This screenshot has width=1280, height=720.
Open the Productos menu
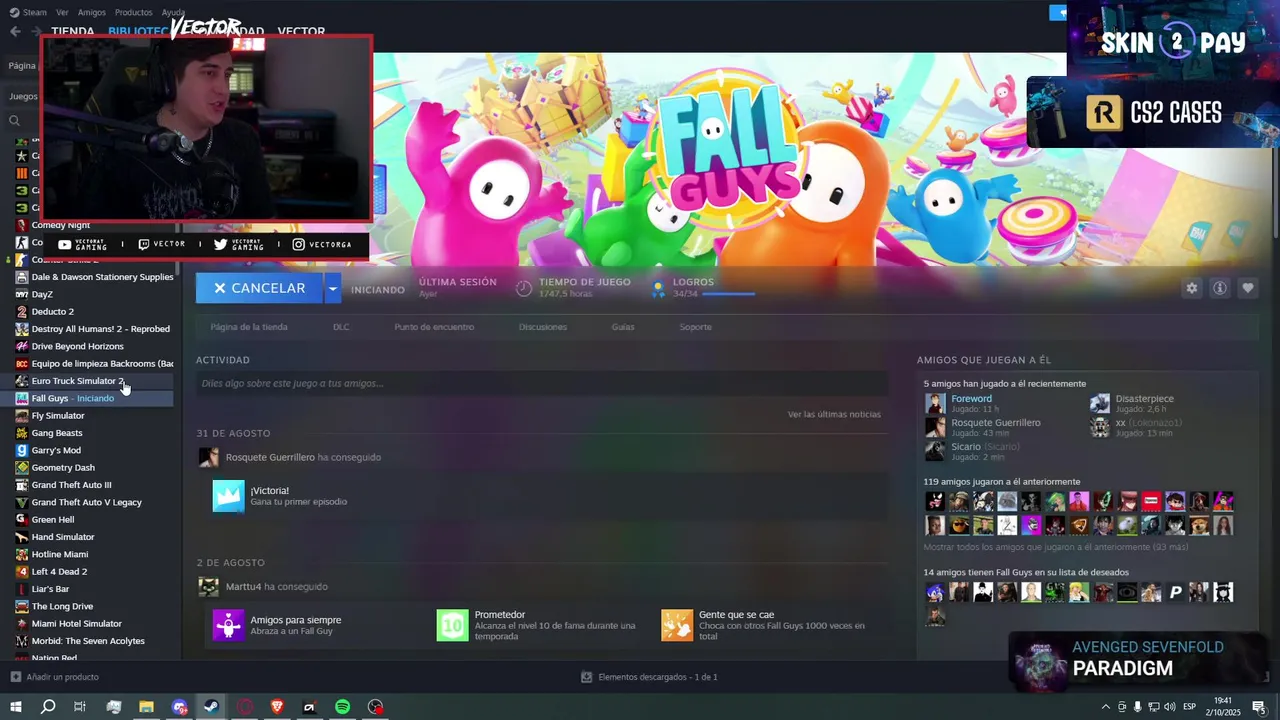click(133, 12)
